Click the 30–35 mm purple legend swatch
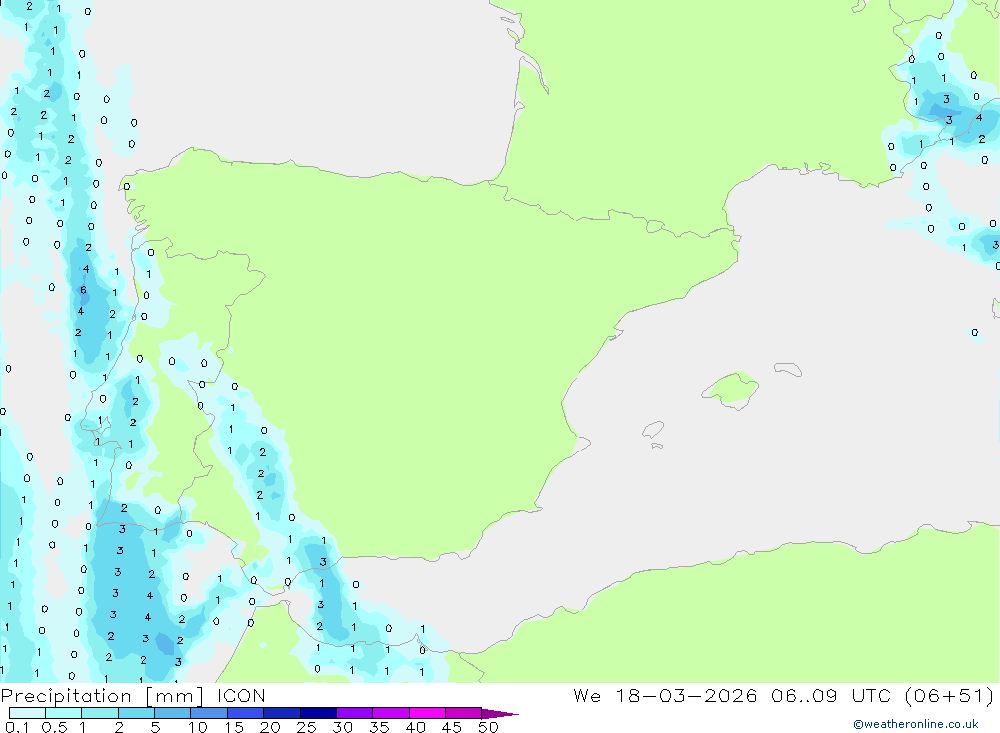Screen dimensions: 1000x733 (x=355, y=713)
